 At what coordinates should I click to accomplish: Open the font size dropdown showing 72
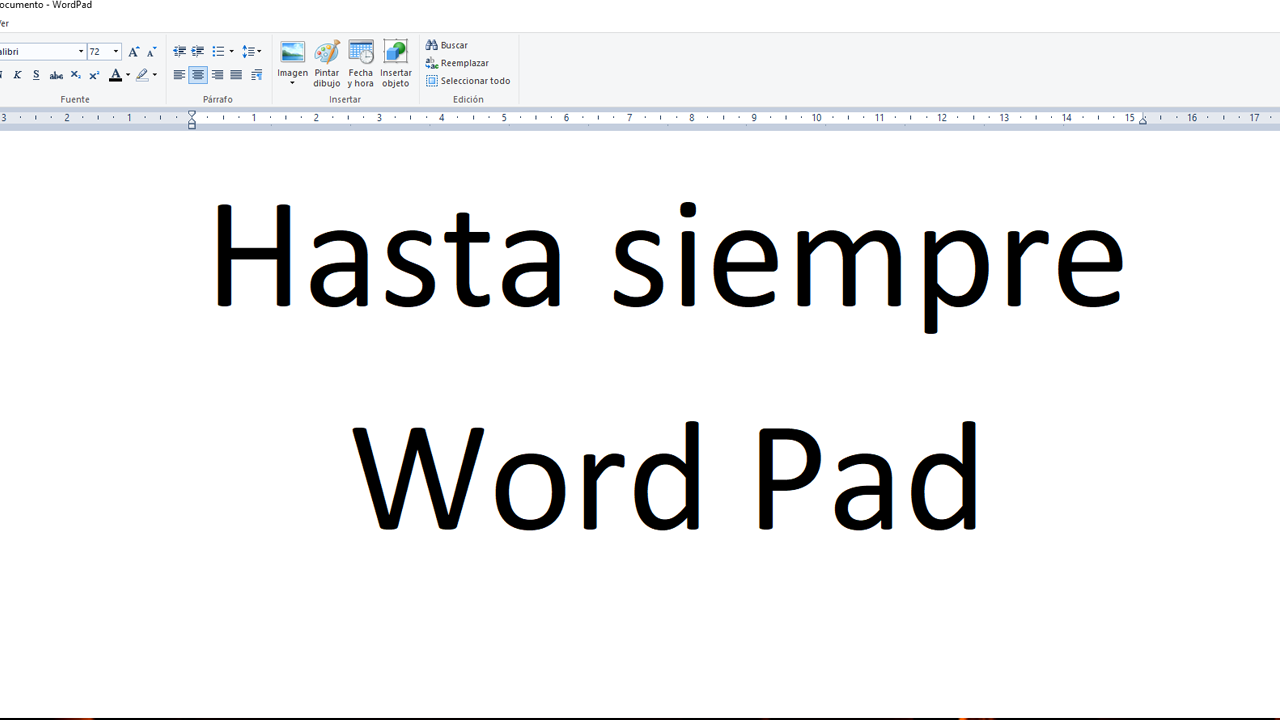point(116,52)
